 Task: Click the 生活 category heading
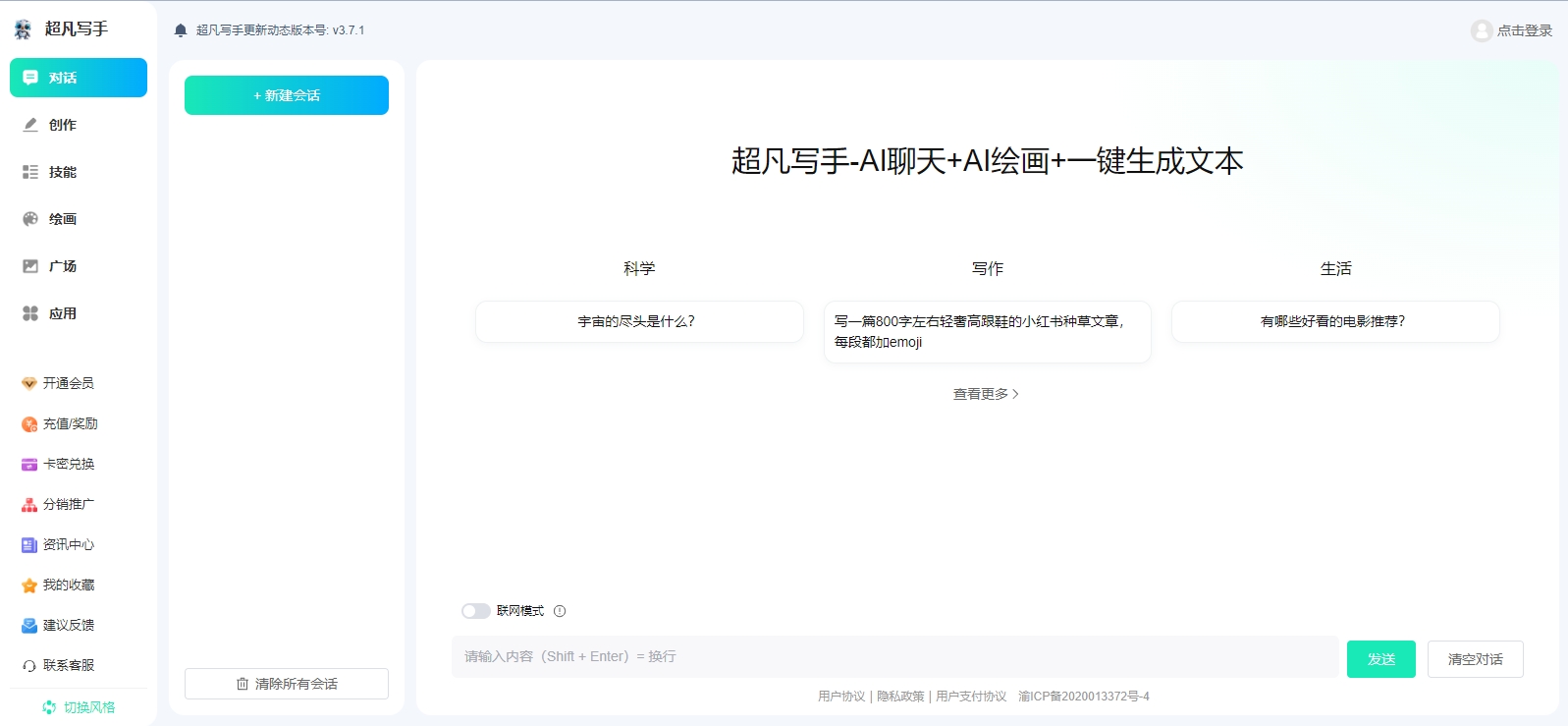pyautogui.click(x=1336, y=268)
